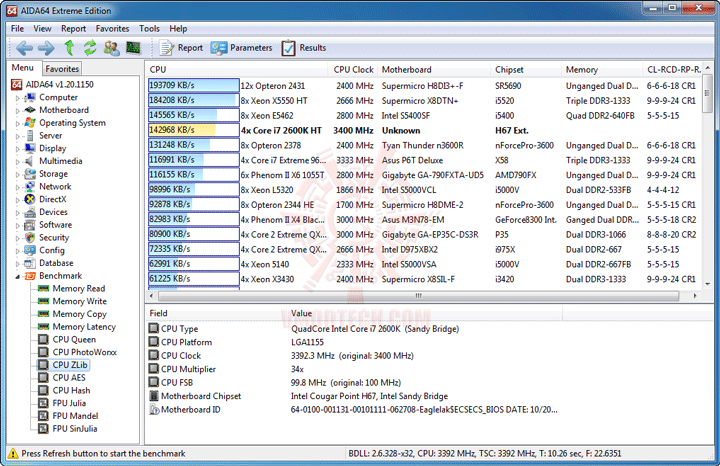Expand the Display tree node
Image resolution: width=720 pixels, height=466 pixels.
[17, 149]
